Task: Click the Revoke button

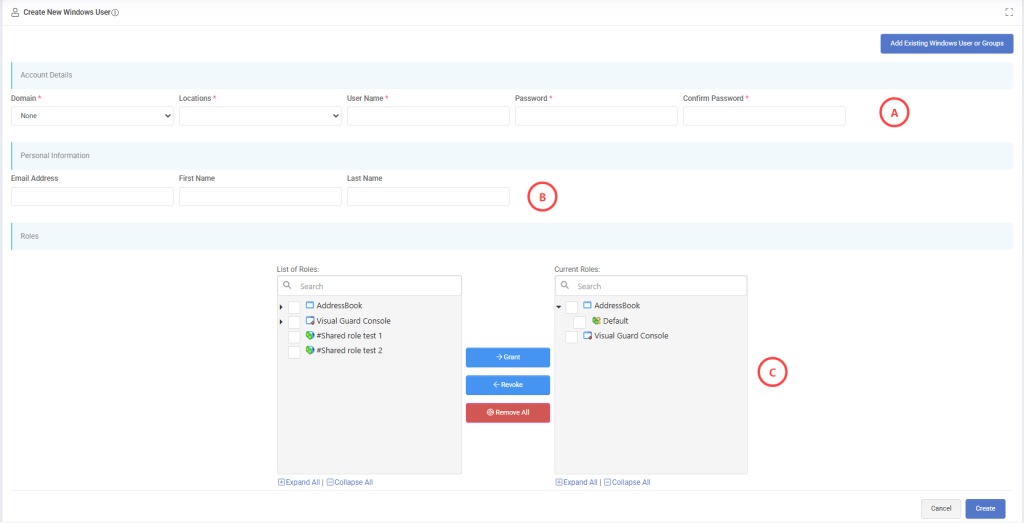Action: click(507, 385)
